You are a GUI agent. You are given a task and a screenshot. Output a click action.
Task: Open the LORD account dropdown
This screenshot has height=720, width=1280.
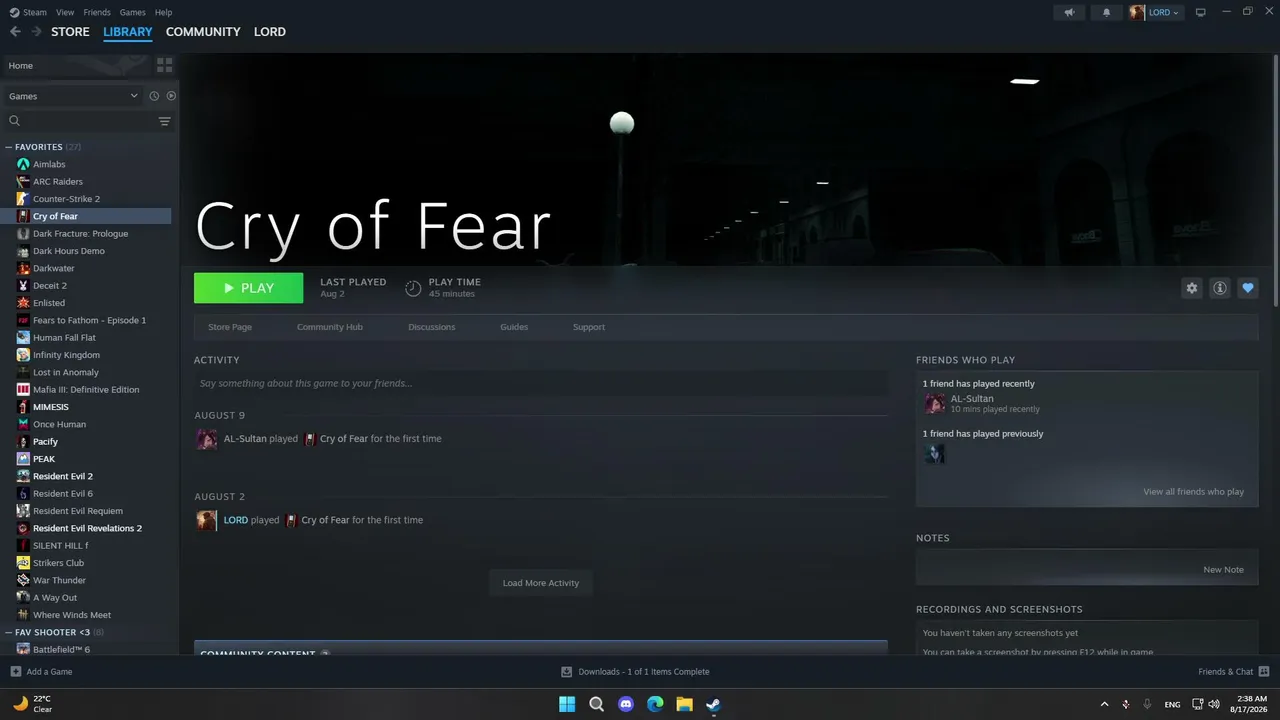[x=1156, y=12]
